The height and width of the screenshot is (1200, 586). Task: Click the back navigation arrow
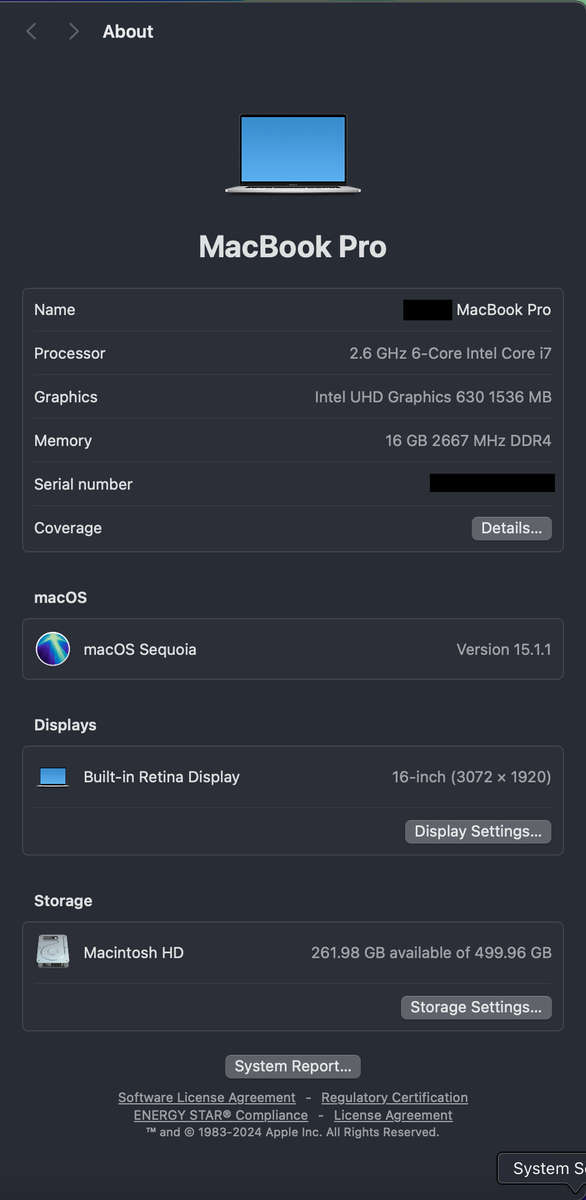pos(31,31)
